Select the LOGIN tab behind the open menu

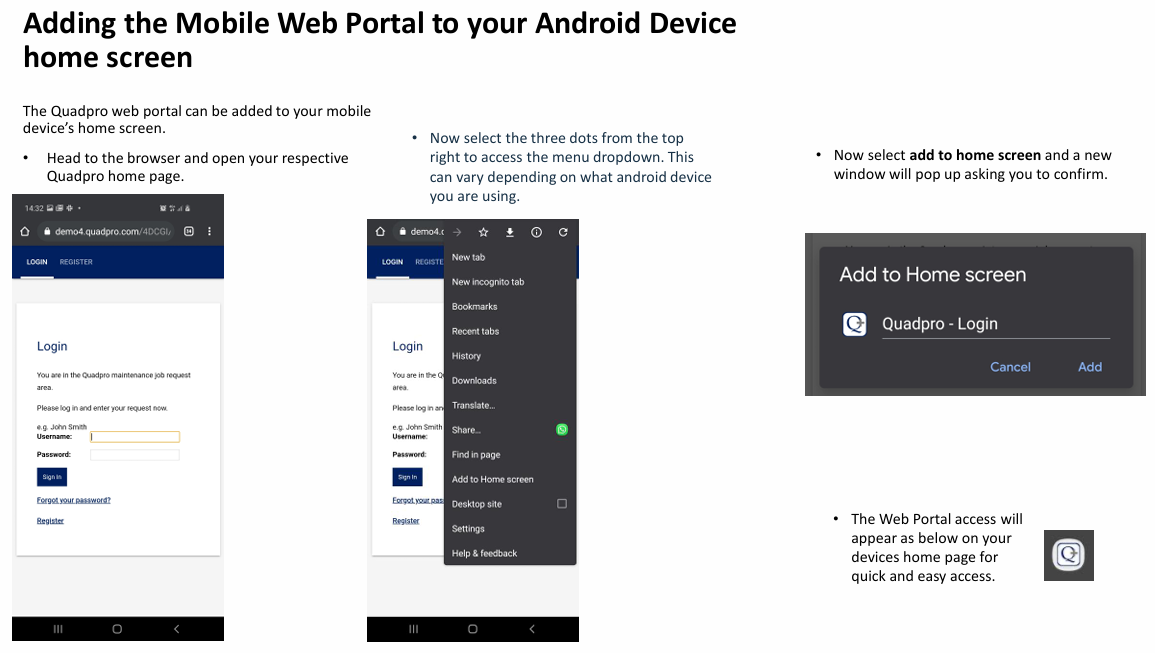392,262
